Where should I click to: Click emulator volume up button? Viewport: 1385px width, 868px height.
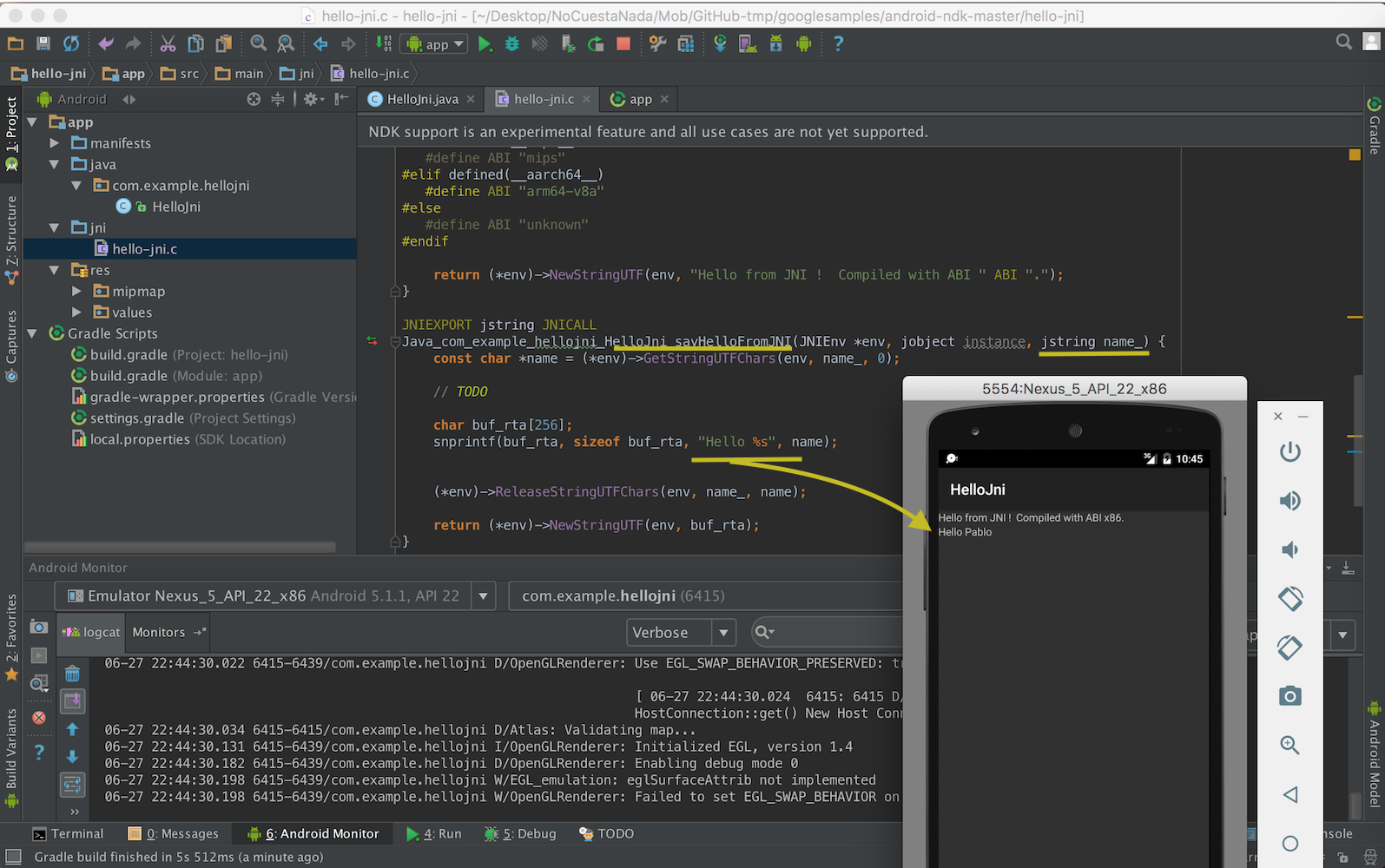pos(1290,501)
